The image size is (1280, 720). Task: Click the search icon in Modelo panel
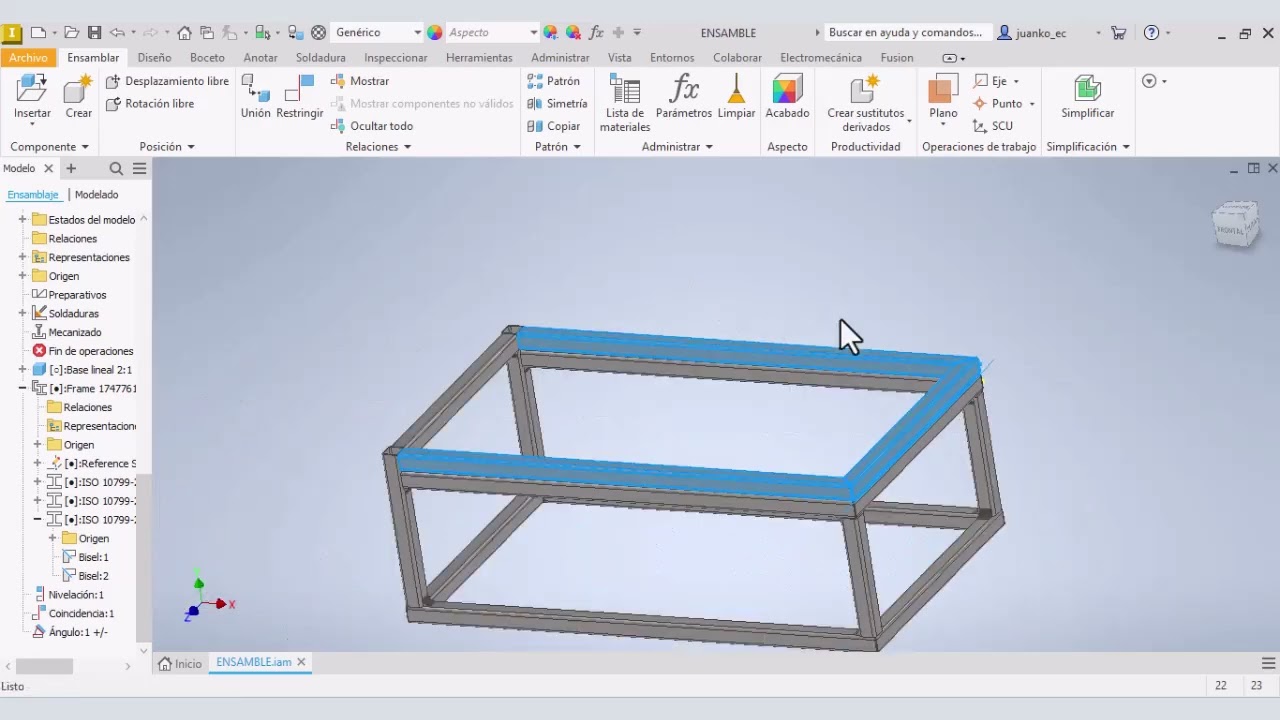(116, 168)
